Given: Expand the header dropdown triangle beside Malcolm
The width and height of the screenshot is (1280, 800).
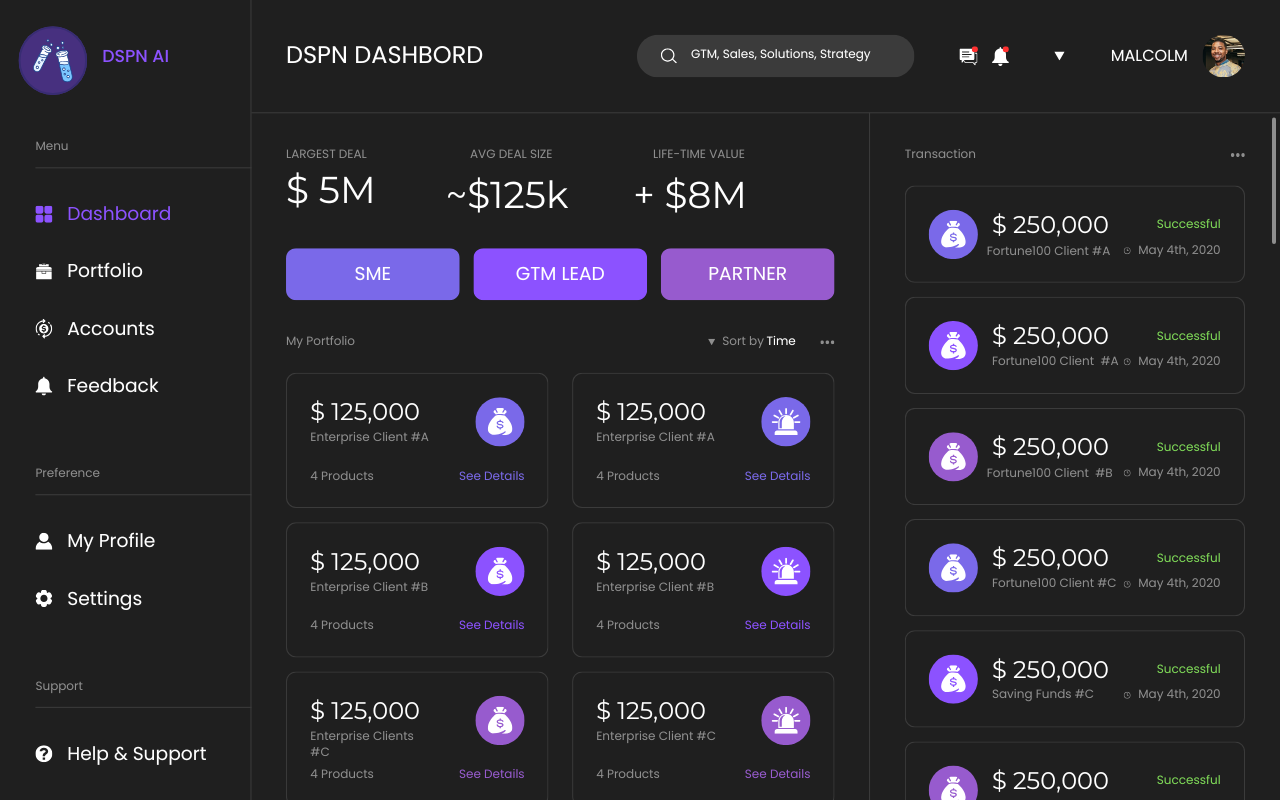Looking at the screenshot, I should (x=1059, y=56).
